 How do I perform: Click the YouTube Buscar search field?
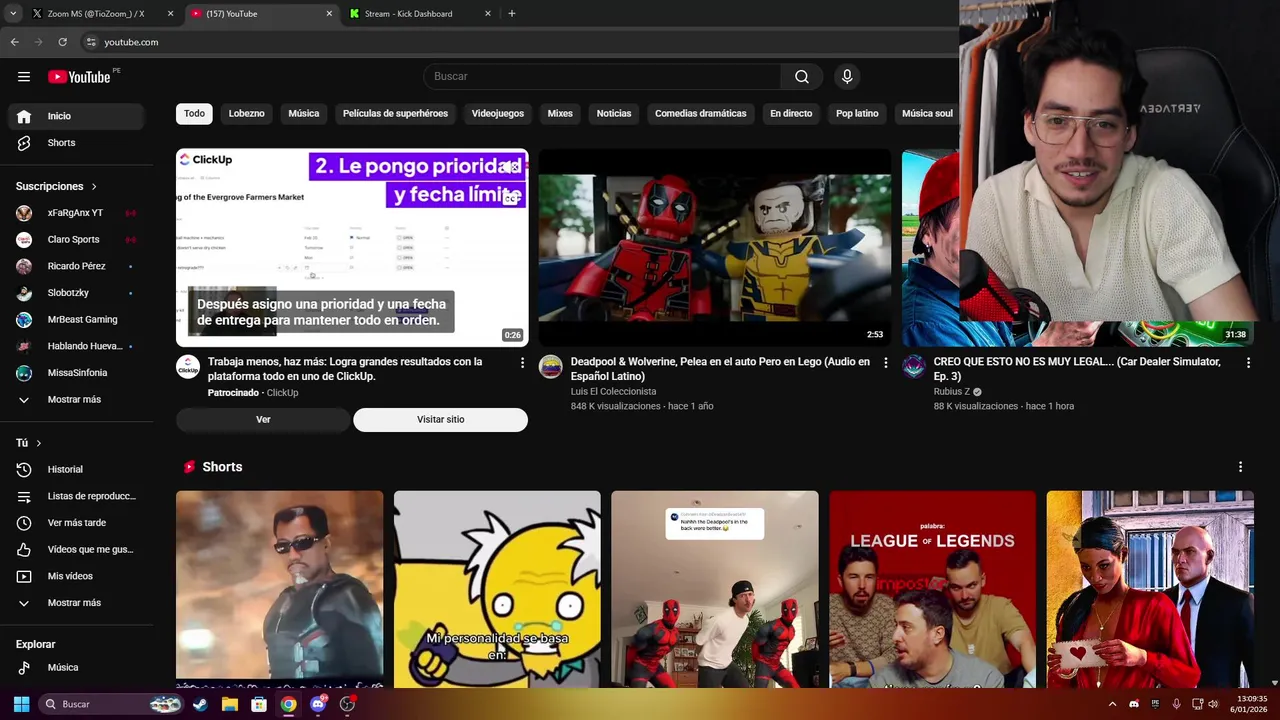(x=602, y=77)
